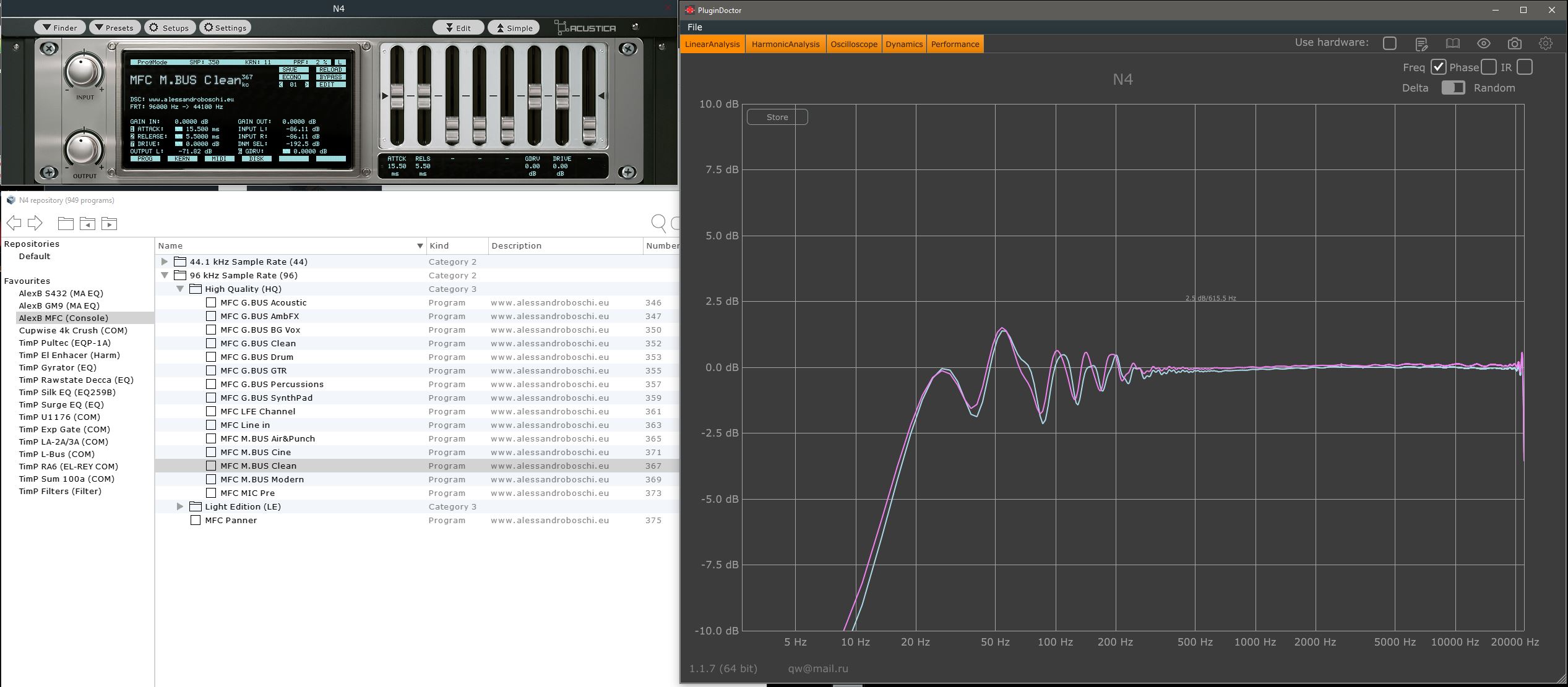Viewport: 1568px width, 687px height.
Task: Select MFC M.BUS Modern program row
Action: coord(262,479)
